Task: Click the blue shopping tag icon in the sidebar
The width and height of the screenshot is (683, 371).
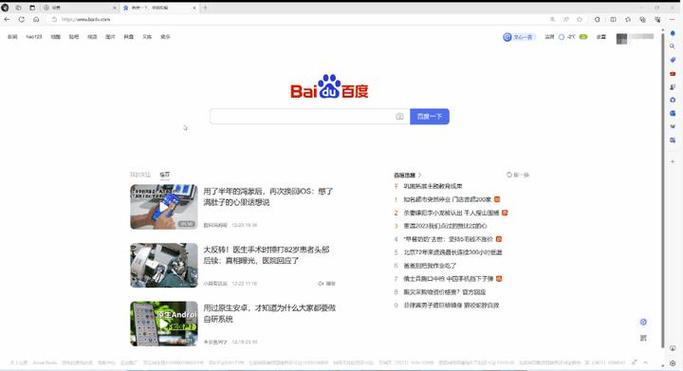Action: pyautogui.click(x=673, y=60)
